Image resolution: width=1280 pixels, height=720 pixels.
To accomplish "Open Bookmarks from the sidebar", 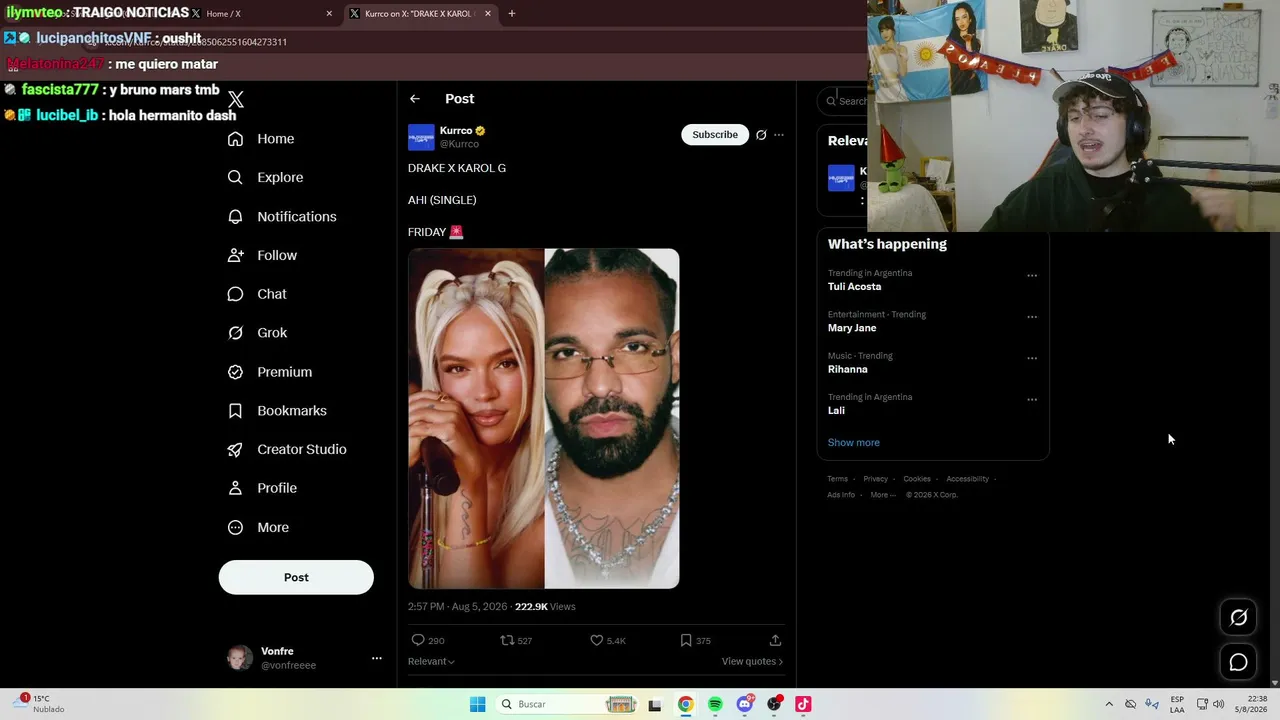I will pyautogui.click(x=277, y=411).
